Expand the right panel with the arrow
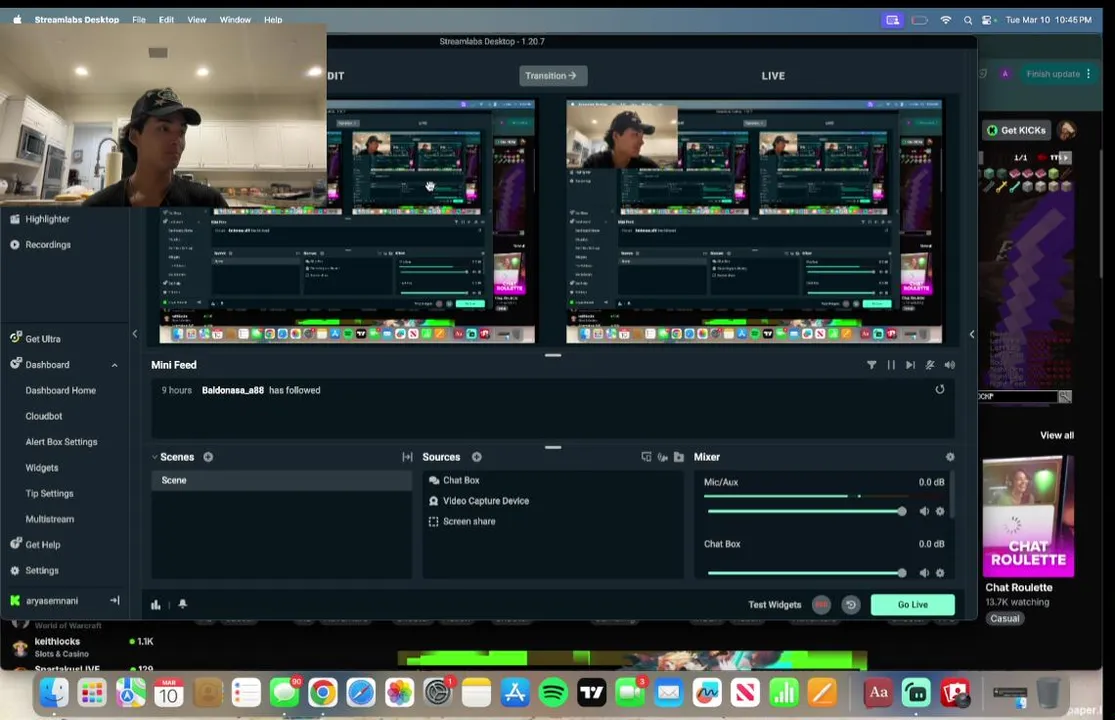The image size is (1115, 720). (x=971, y=334)
